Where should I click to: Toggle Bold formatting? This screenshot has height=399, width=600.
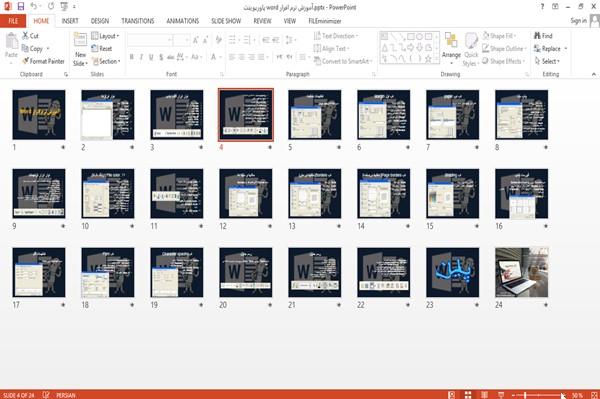coord(132,57)
